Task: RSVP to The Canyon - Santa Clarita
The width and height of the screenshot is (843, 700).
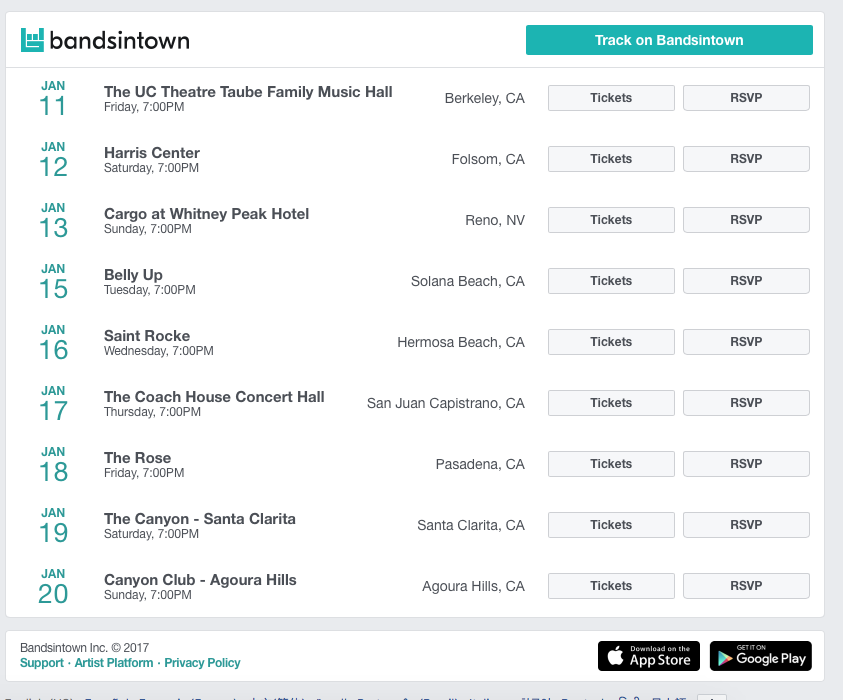Action: tap(746, 525)
